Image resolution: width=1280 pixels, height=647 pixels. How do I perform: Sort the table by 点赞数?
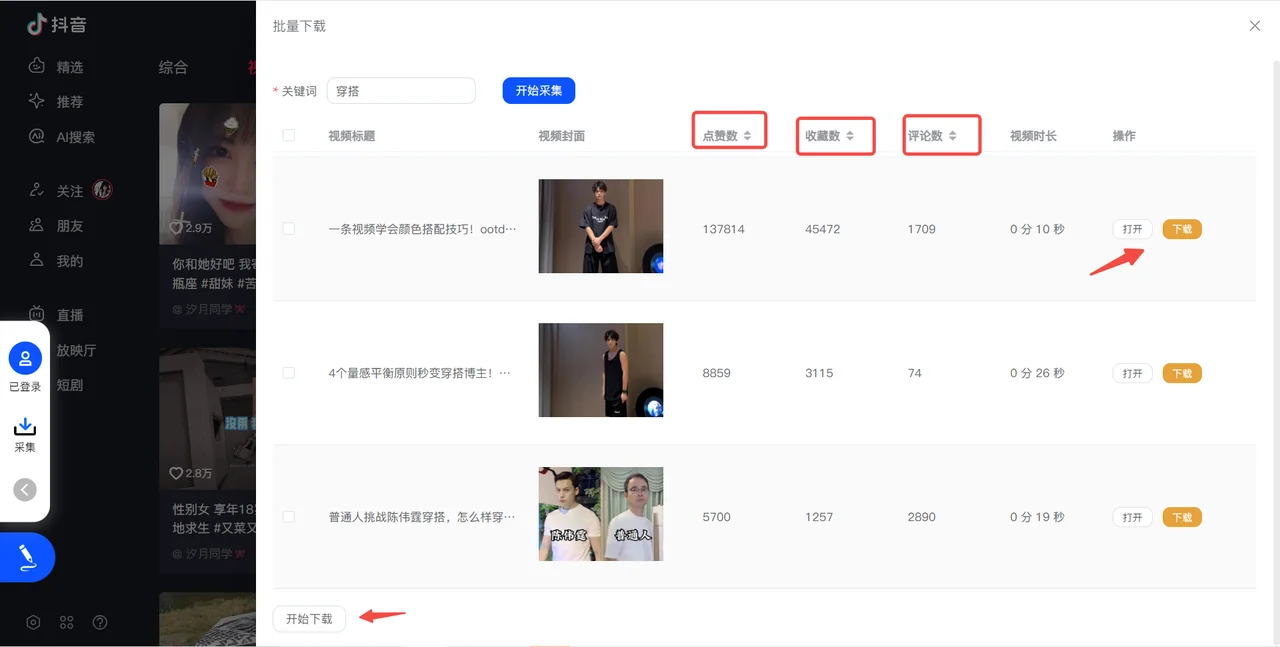coord(729,135)
